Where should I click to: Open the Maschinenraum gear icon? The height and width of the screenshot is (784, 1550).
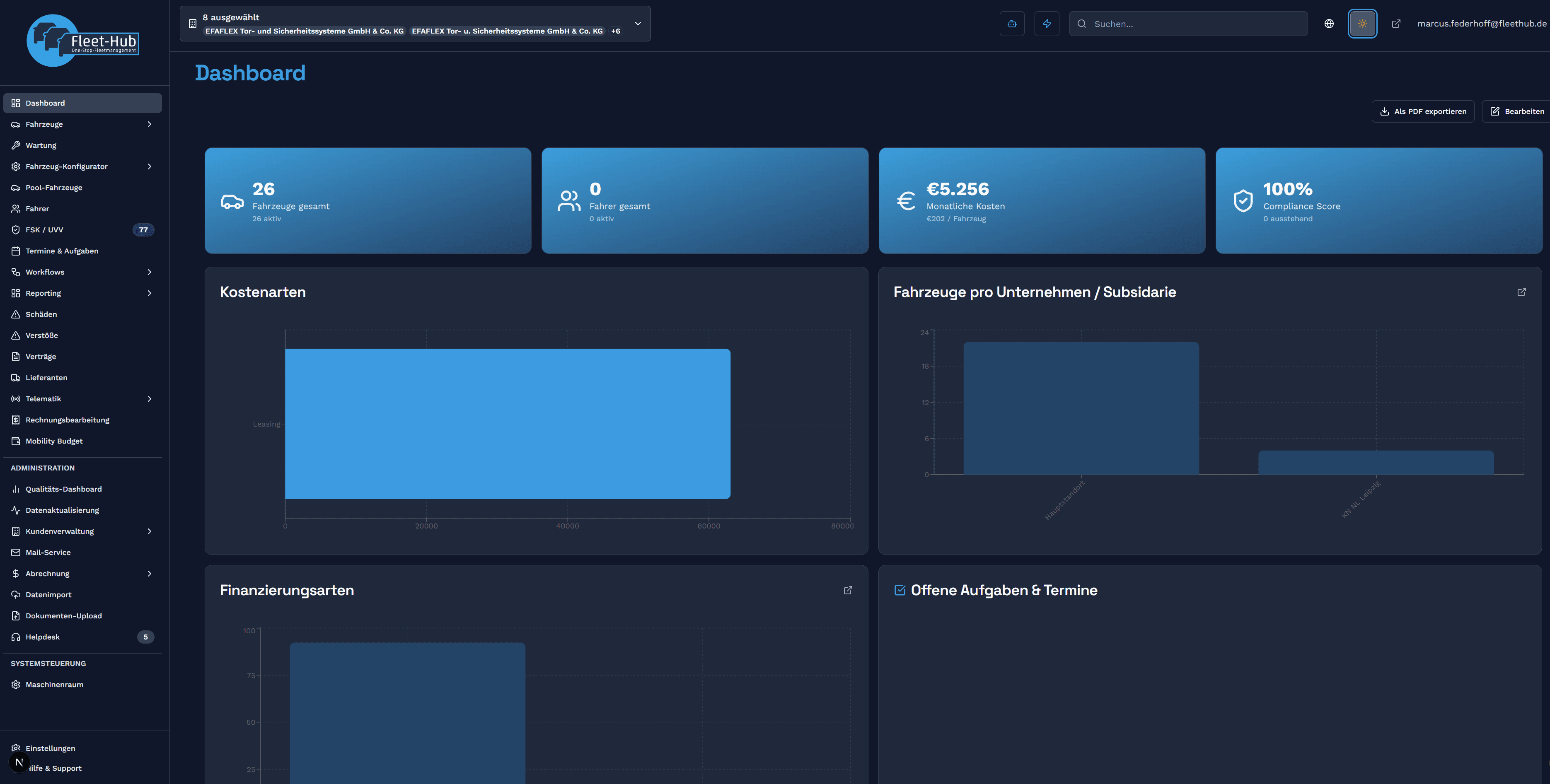[16, 684]
